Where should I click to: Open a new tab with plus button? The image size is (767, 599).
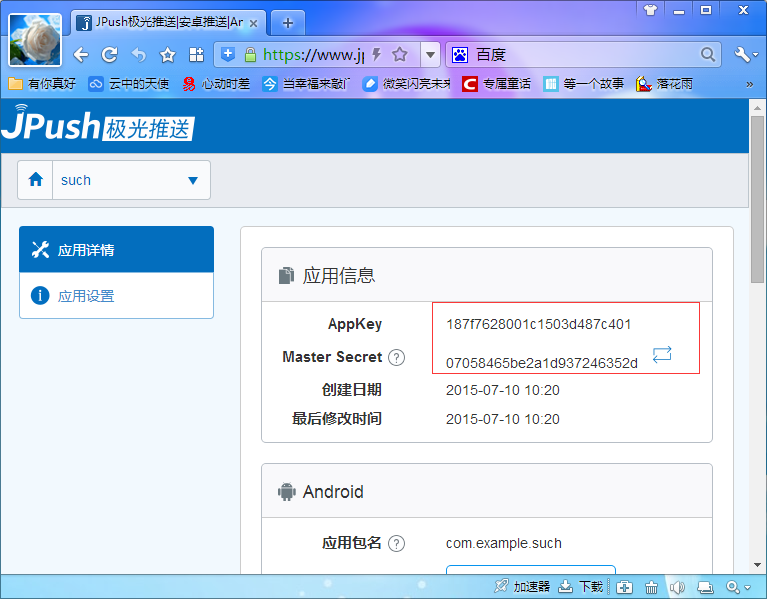click(x=288, y=23)
